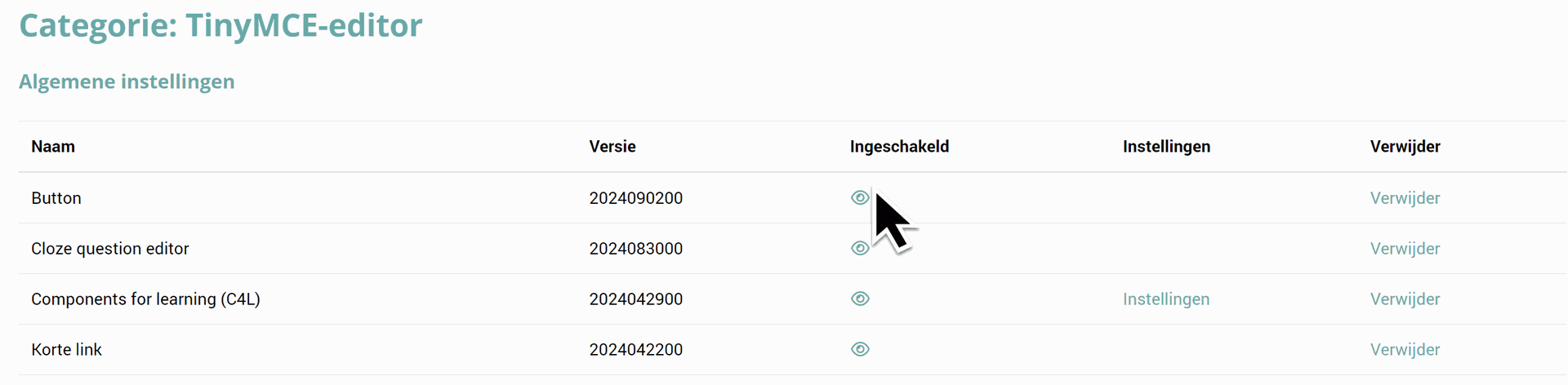Toggle visibility of Components for learning (C4L)
Image resolution: width=1568 pixels, height=385 pixels.
coord(859,299)
